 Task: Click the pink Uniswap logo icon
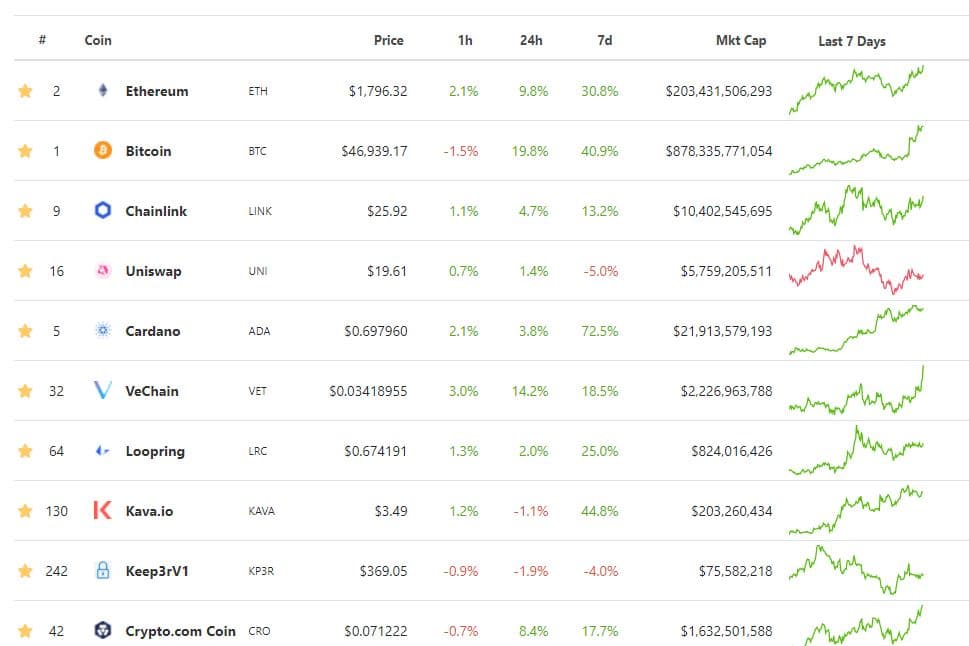[103, 270]
